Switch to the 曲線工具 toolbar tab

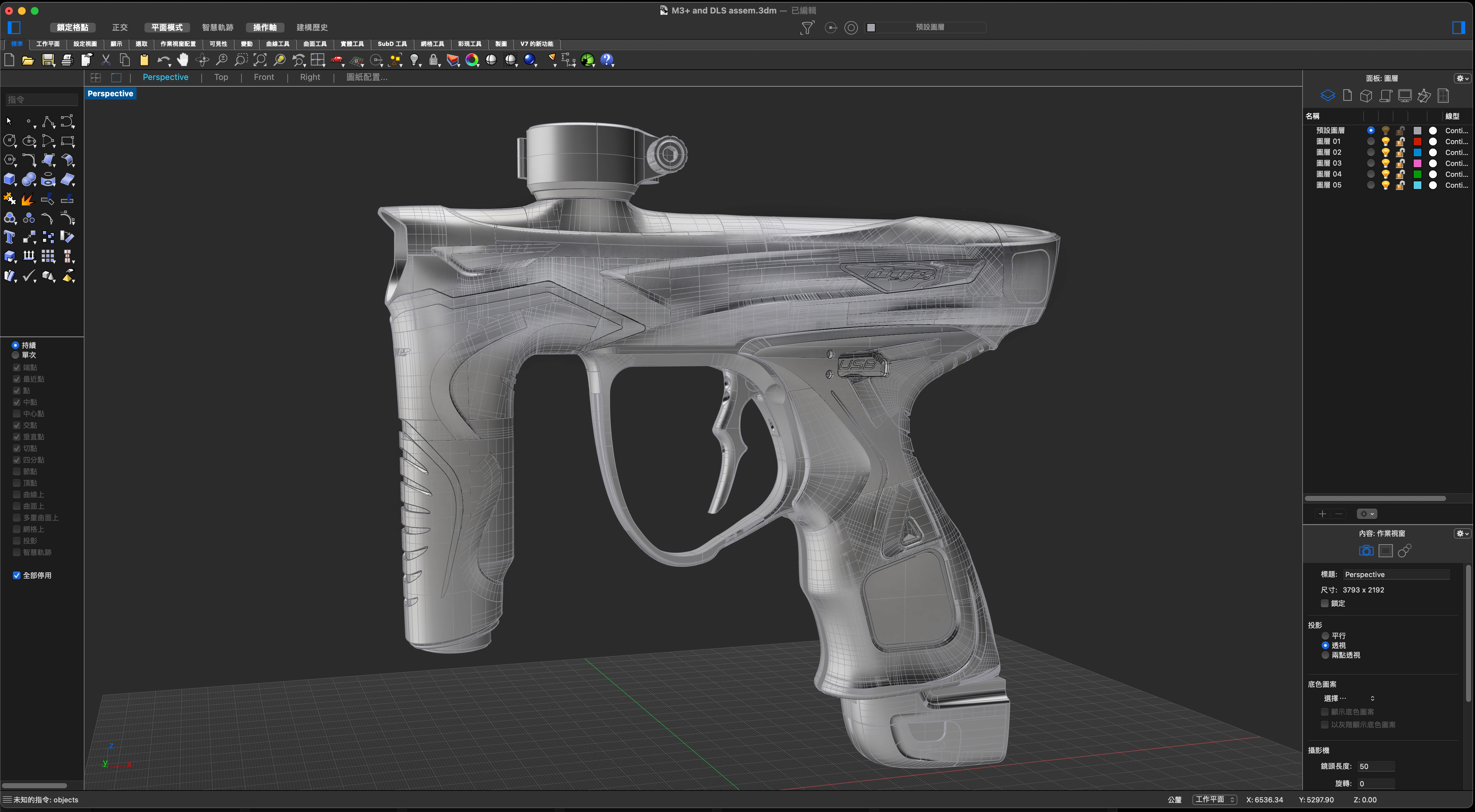click(x=278, y=44)
